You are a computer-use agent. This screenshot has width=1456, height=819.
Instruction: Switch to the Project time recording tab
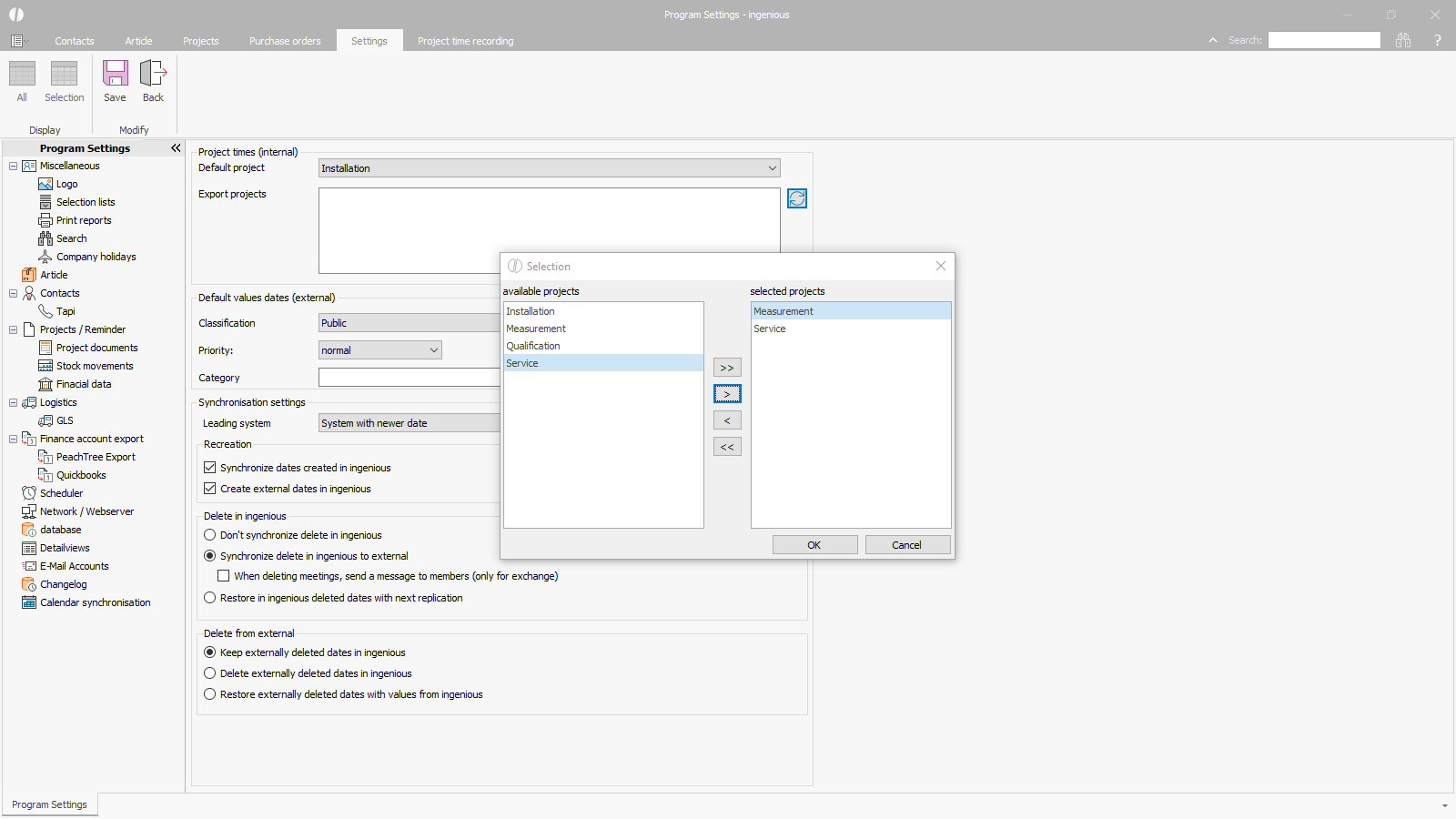tap(465, 41)
